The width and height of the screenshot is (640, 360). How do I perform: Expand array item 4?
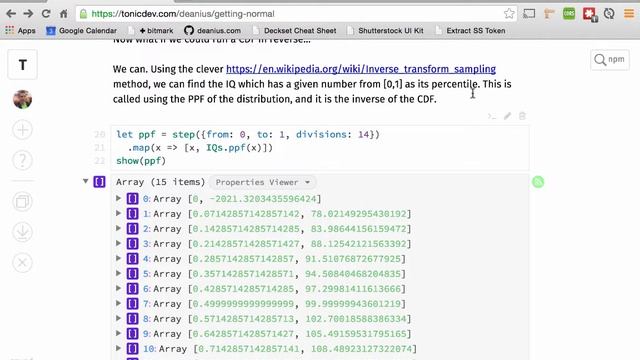point(118,258)
